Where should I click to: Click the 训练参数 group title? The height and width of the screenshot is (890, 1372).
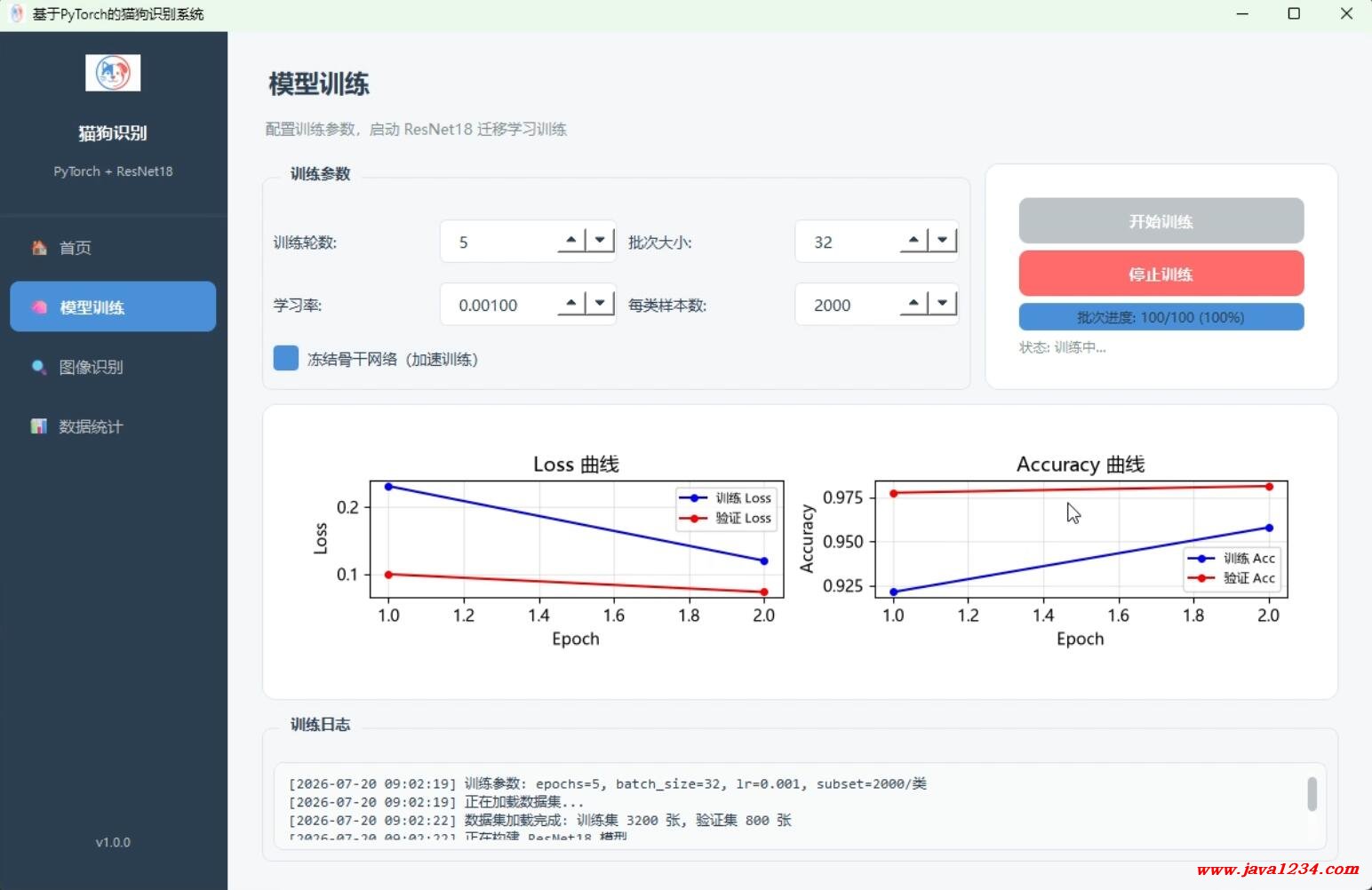pos(320,174)
